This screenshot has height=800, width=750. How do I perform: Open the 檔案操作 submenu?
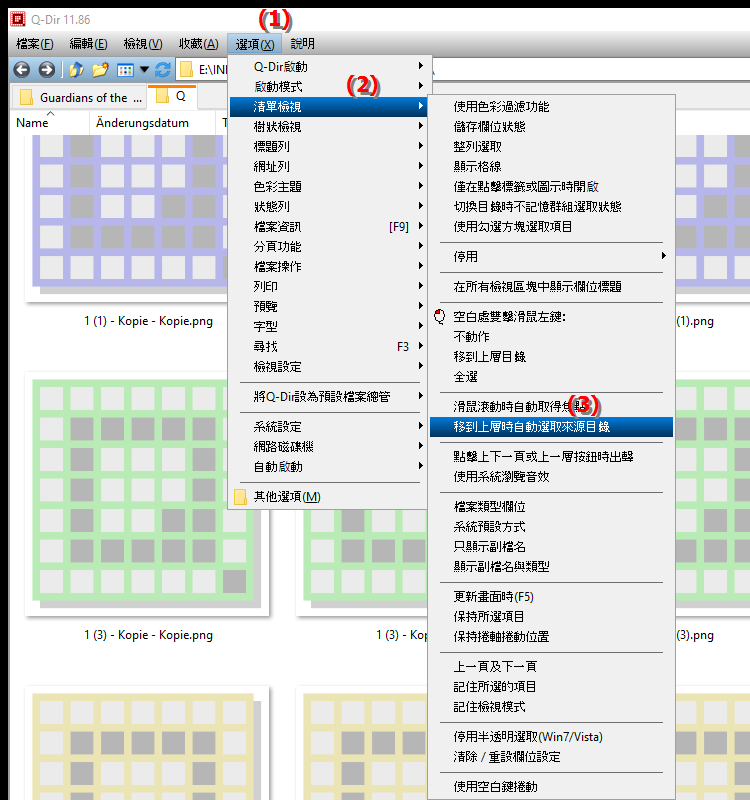click(328, 266)
